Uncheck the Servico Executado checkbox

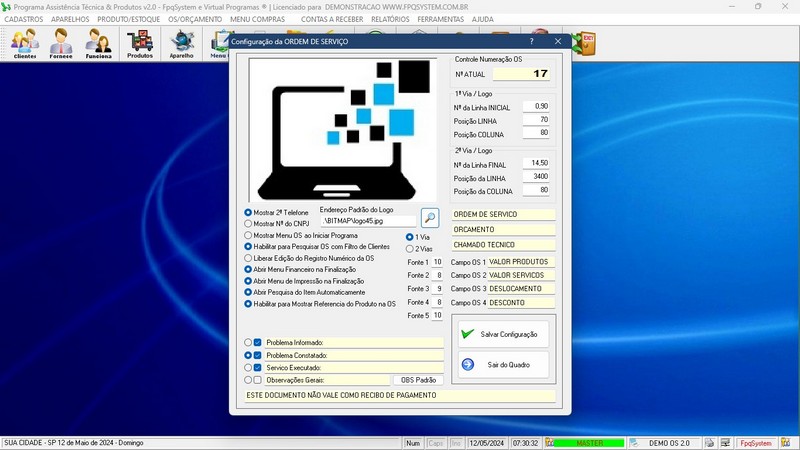pos(258,367)
